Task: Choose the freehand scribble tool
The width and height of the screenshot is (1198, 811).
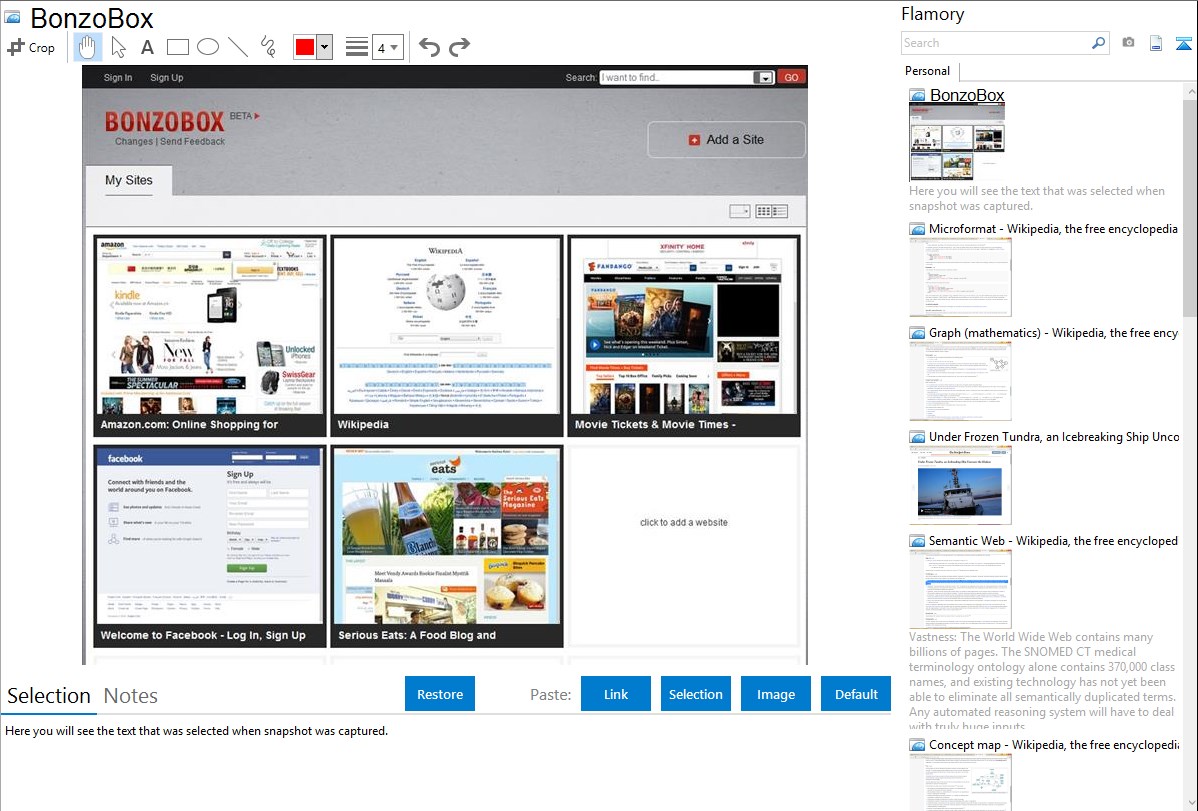Action: click(x=268, y=47)
